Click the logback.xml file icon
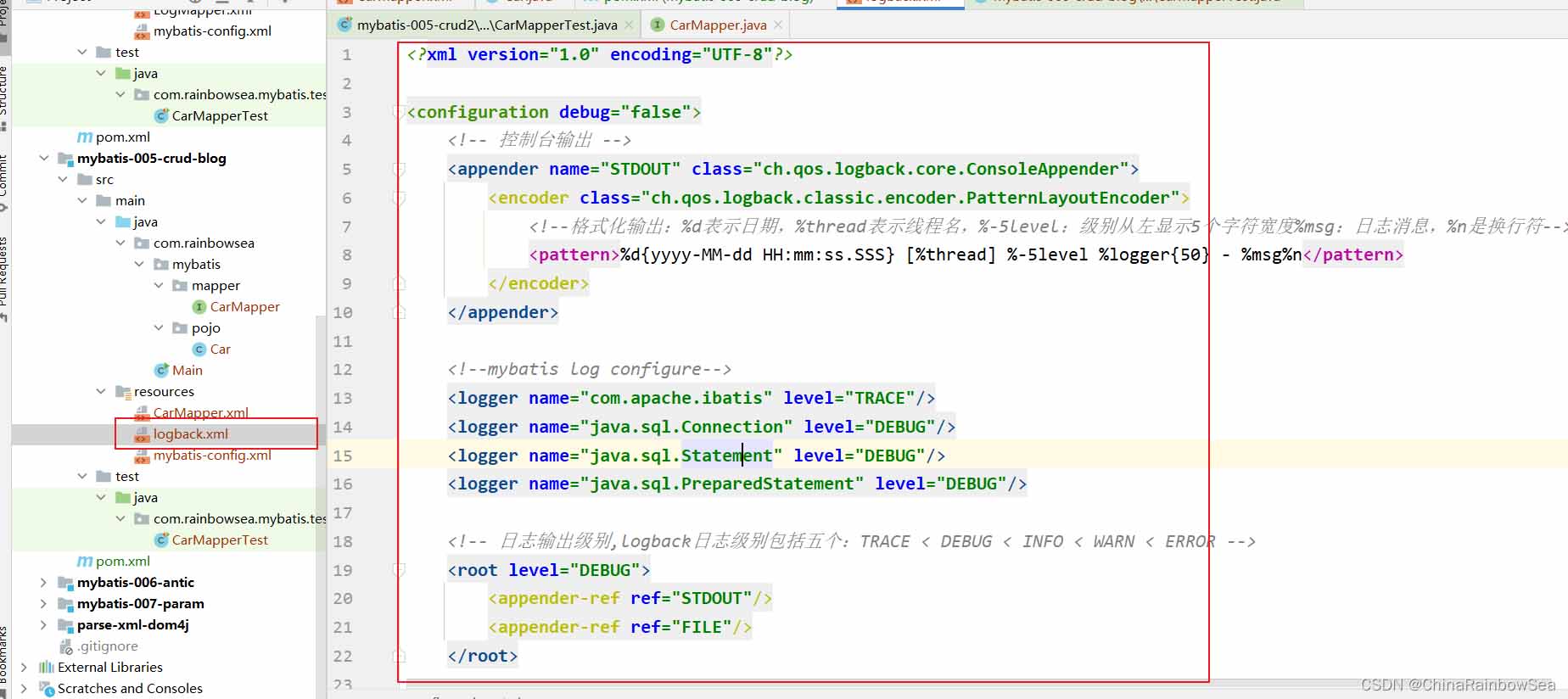1568x699 pixels. click(x=143, y=434)
